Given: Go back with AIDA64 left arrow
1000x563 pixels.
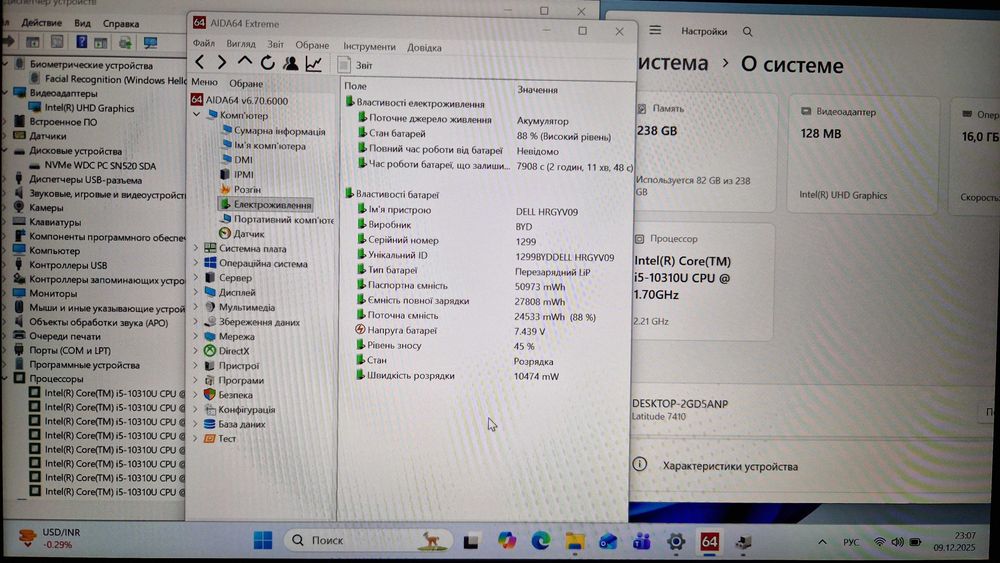Looking at the screenshot, I should [200, 62].
